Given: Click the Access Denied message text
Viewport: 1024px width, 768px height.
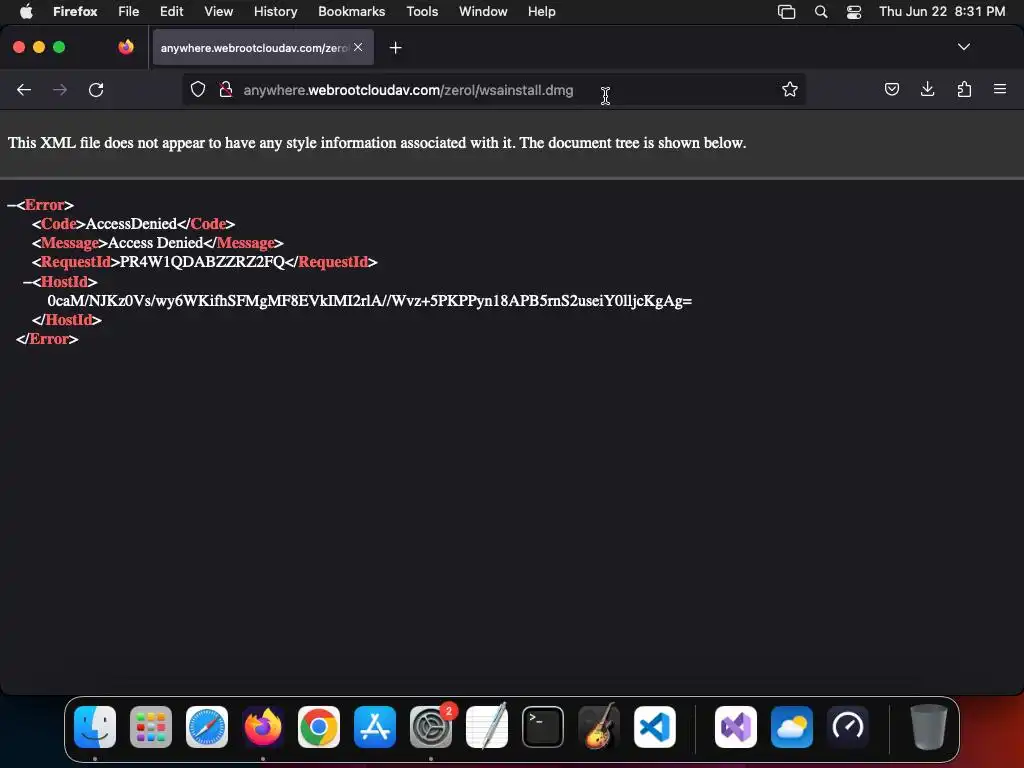Looking at the screenshot, I should tap(155, 243).
